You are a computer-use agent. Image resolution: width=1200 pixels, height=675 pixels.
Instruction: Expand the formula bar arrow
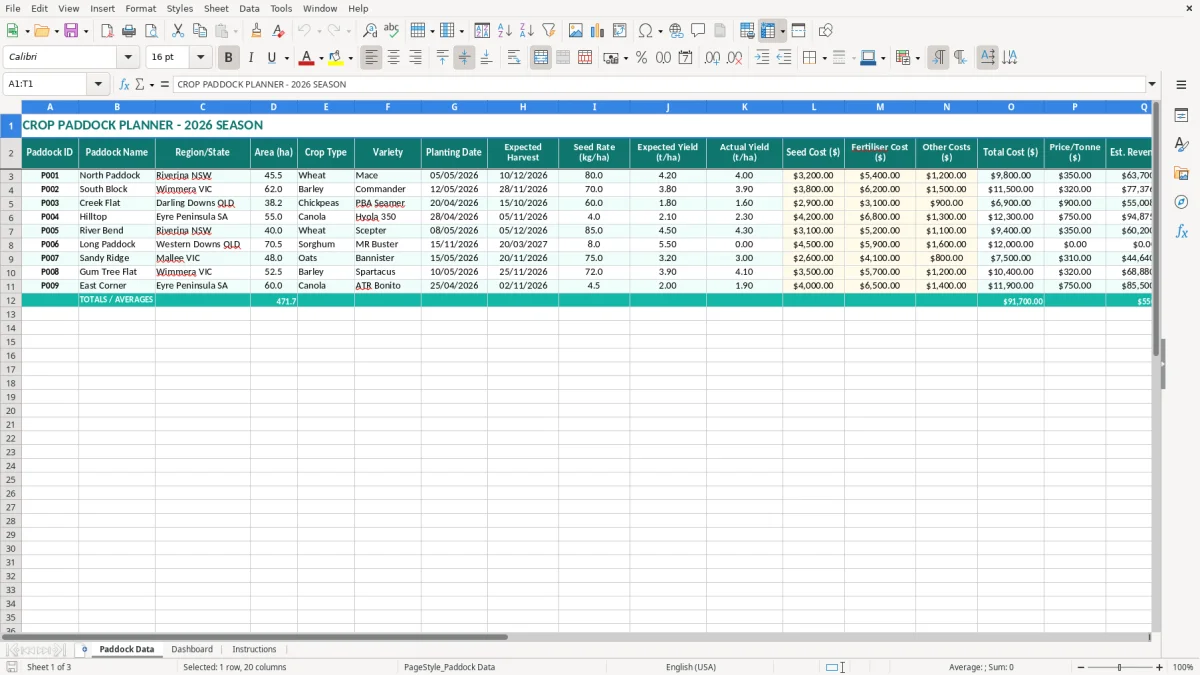[1152, 84]
